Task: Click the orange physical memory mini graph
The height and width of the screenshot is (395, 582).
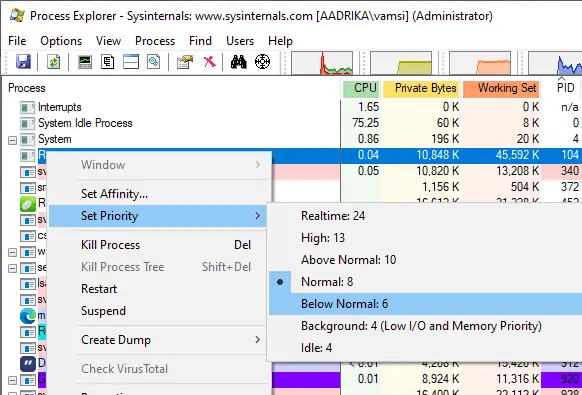Action: (480, 63)
